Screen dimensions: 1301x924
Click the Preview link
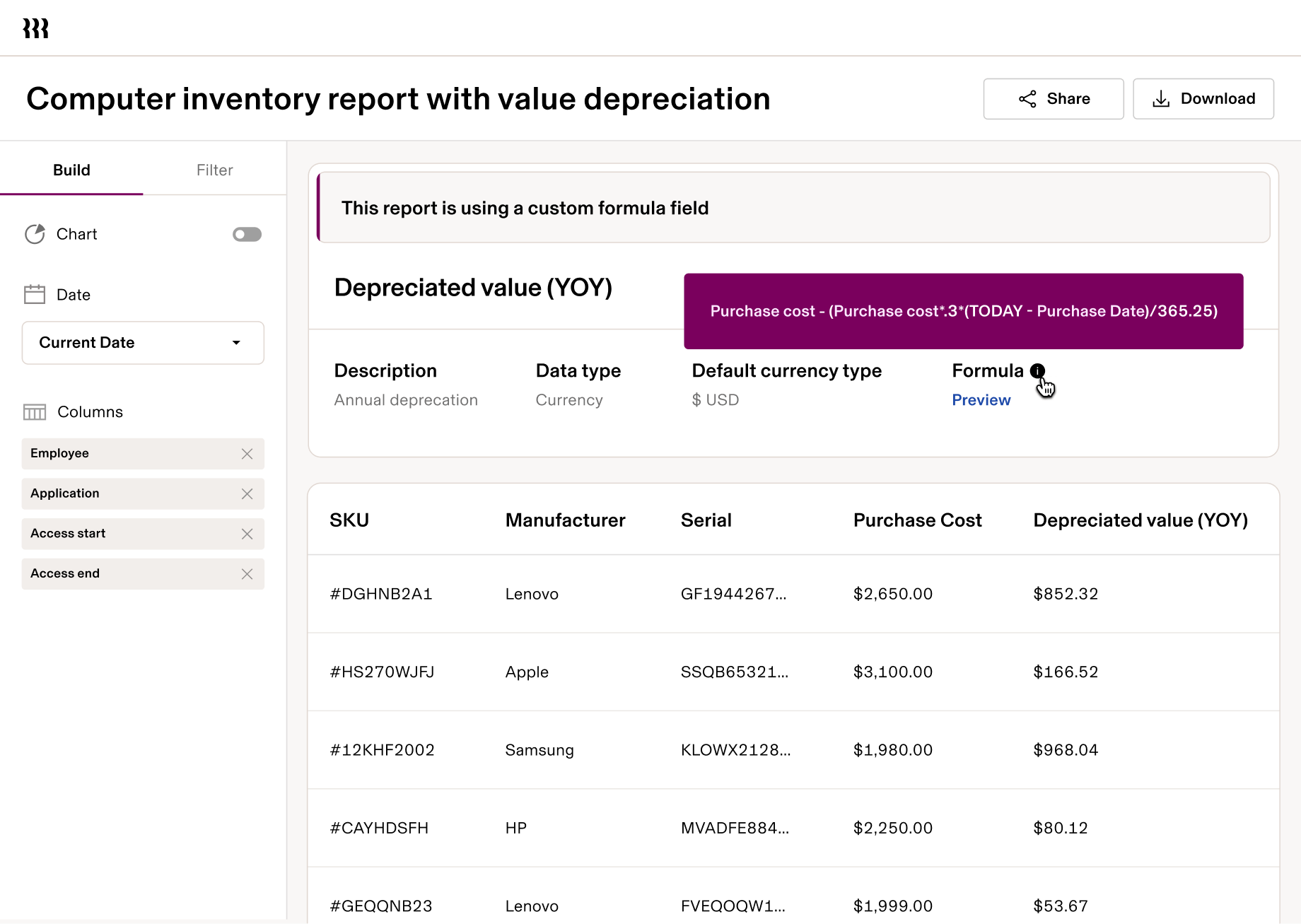[981, 399]
